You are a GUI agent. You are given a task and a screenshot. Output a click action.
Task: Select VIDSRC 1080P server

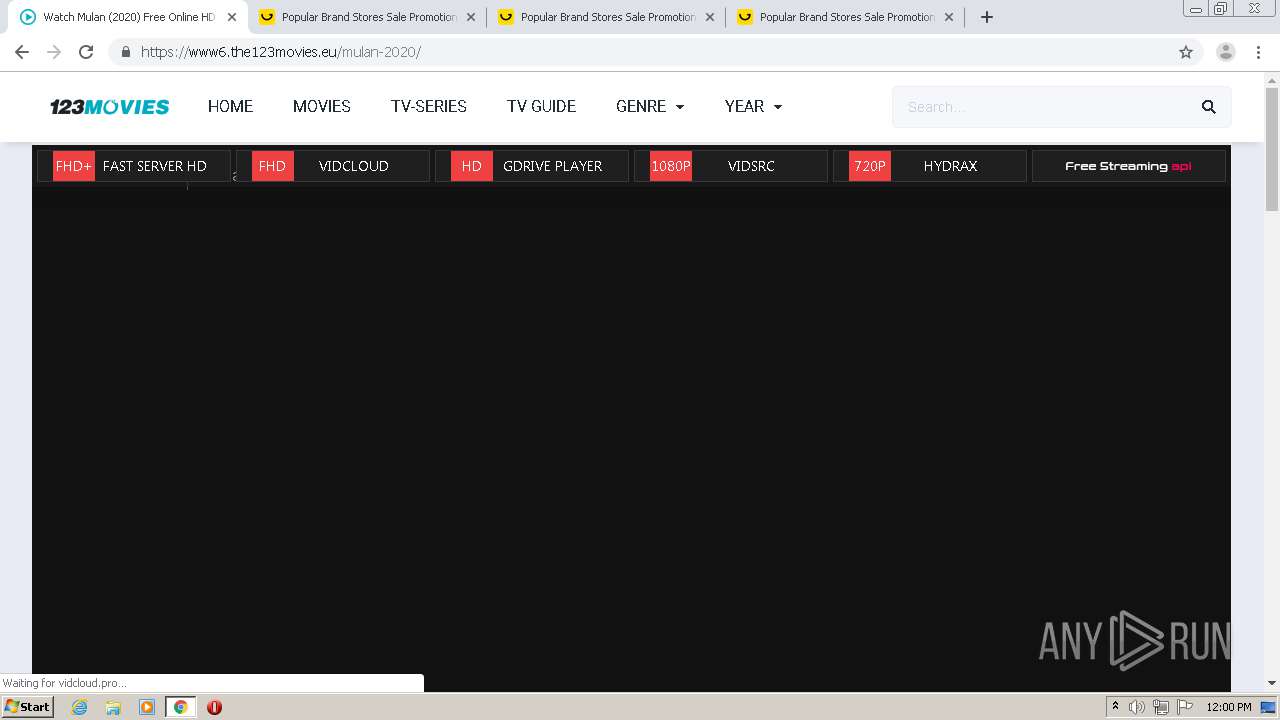tap(731, 166)
